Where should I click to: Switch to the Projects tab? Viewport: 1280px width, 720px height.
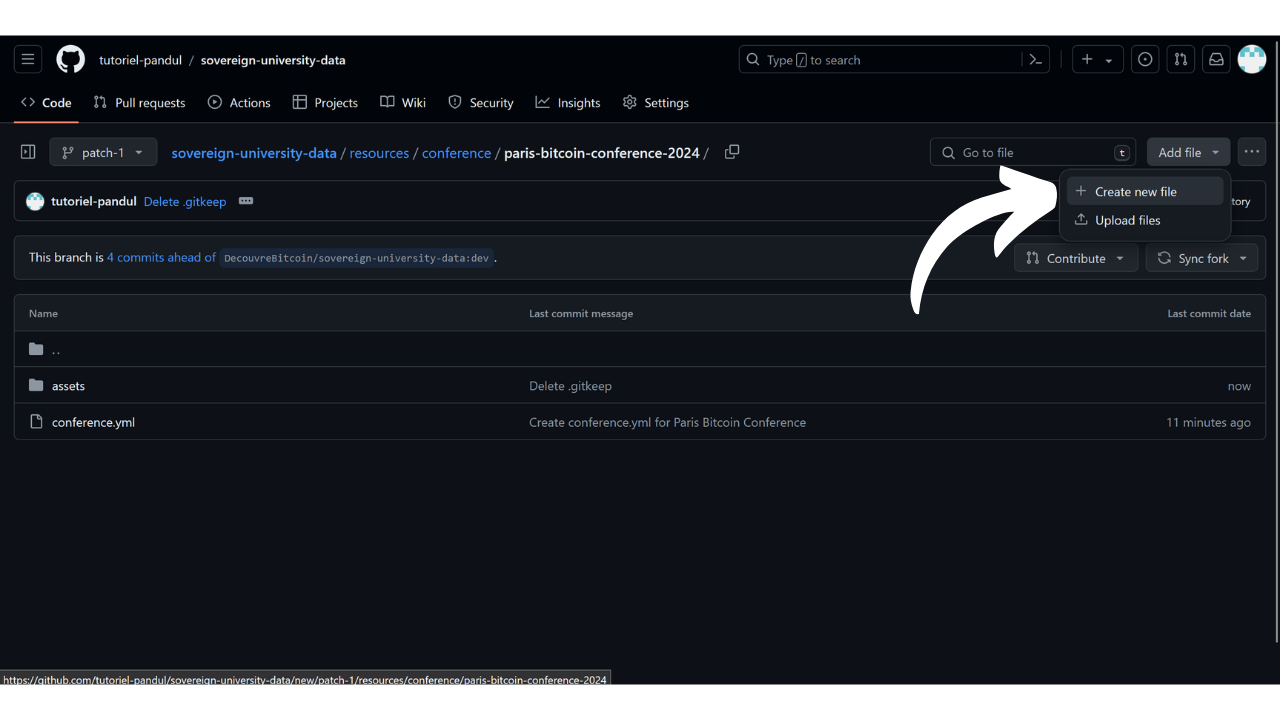[325, 102]
